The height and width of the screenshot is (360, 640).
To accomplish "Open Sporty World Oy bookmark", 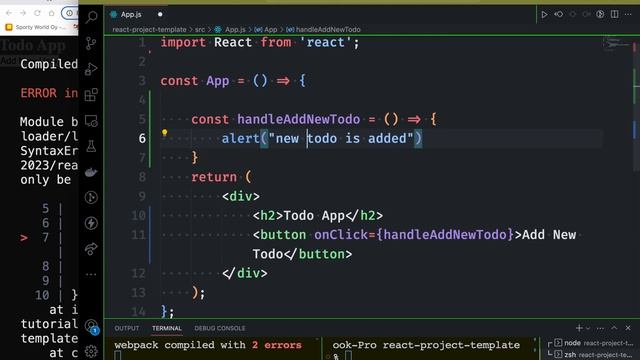I will pos(36,27).
